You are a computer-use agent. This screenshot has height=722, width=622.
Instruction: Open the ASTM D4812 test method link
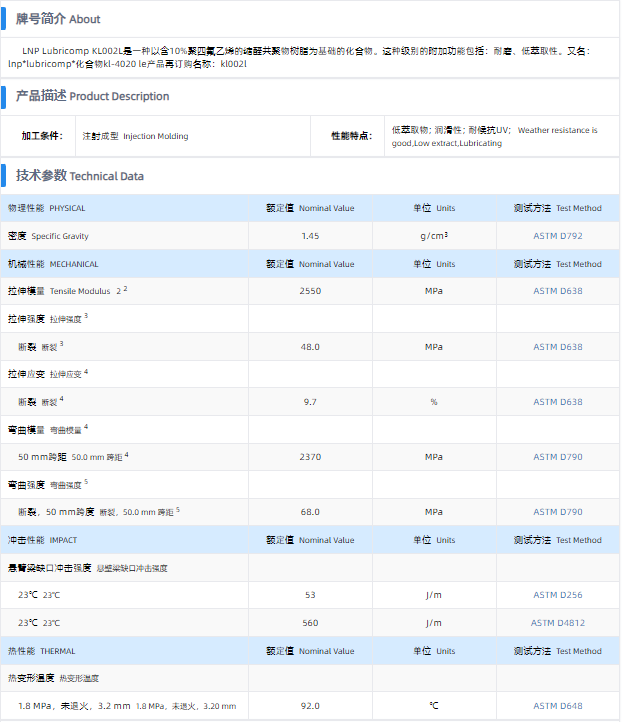557,623
